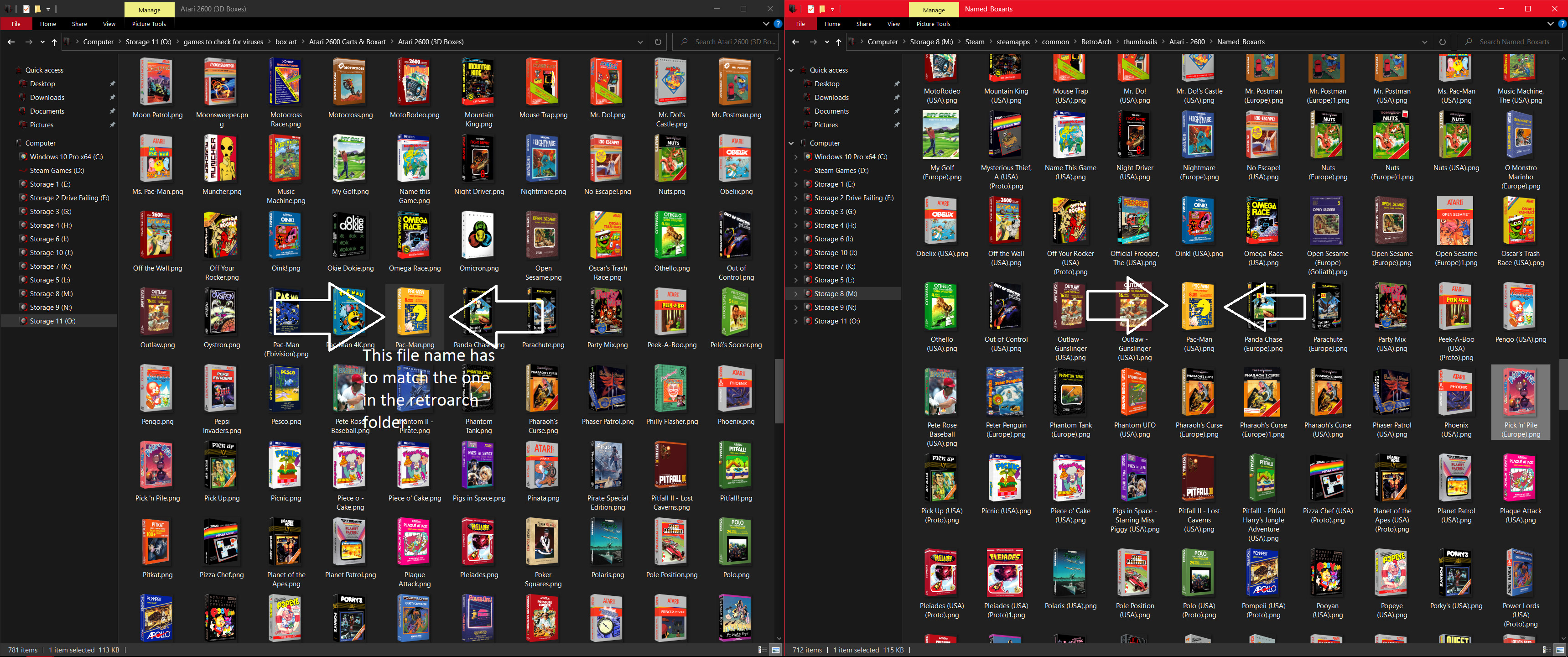The image size is (1568, 657).
Task: Open Help icon in left window ribbon
Action: pos(777,24)
